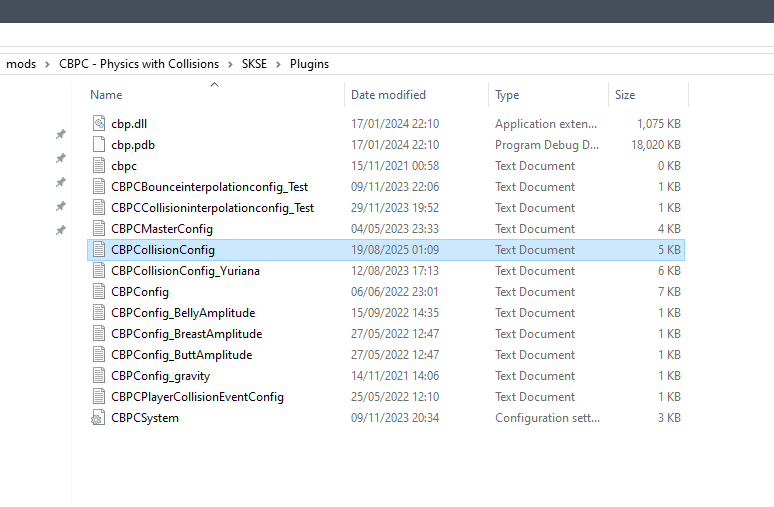Click the CBPCollisionConfig_Yuriana file icon

99,270
